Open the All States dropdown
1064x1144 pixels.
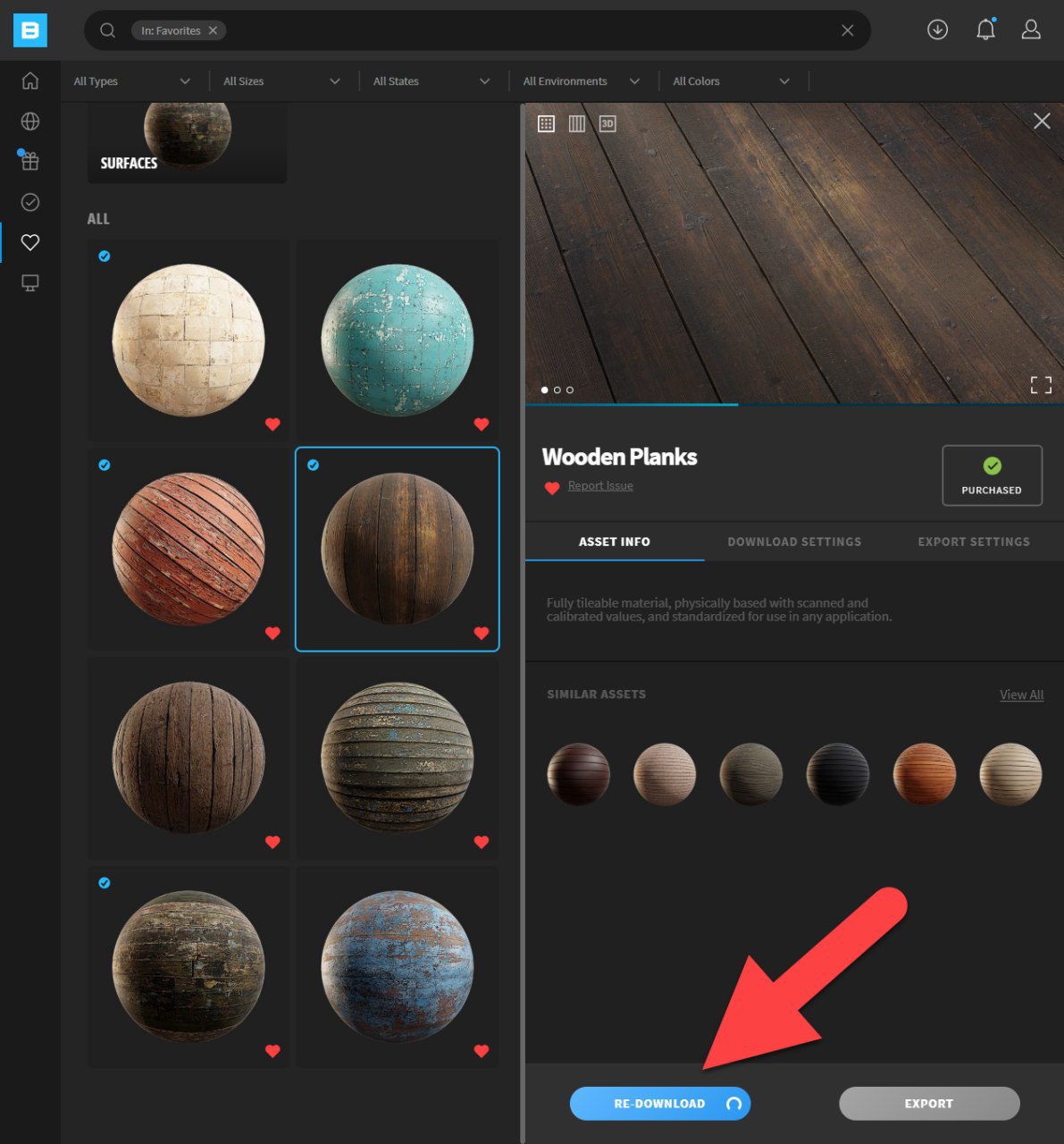(x=432, y=81)
